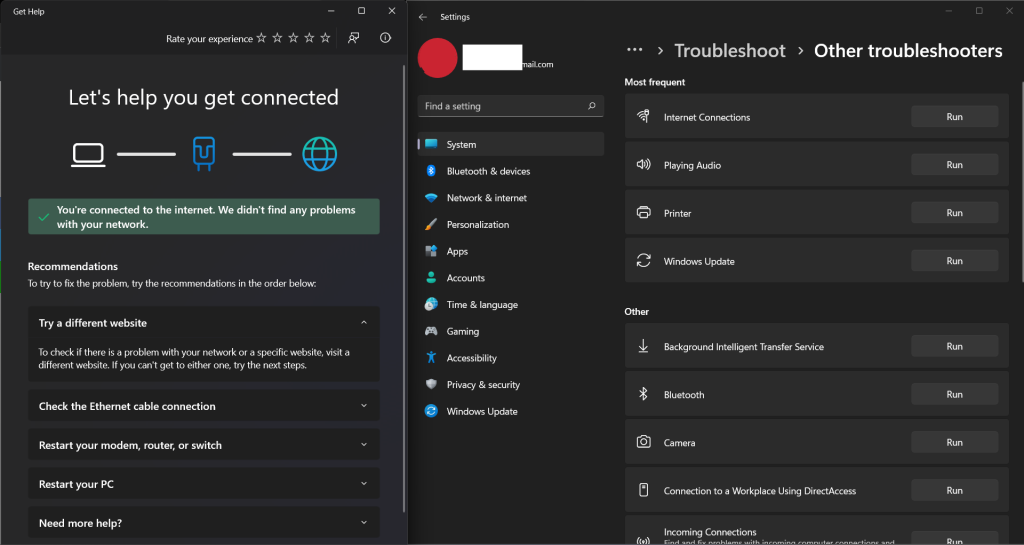The height and width of the screenshot is (545, 1024).
Task: Open the feedback icon in Get Help
Action: pos(353,38)
